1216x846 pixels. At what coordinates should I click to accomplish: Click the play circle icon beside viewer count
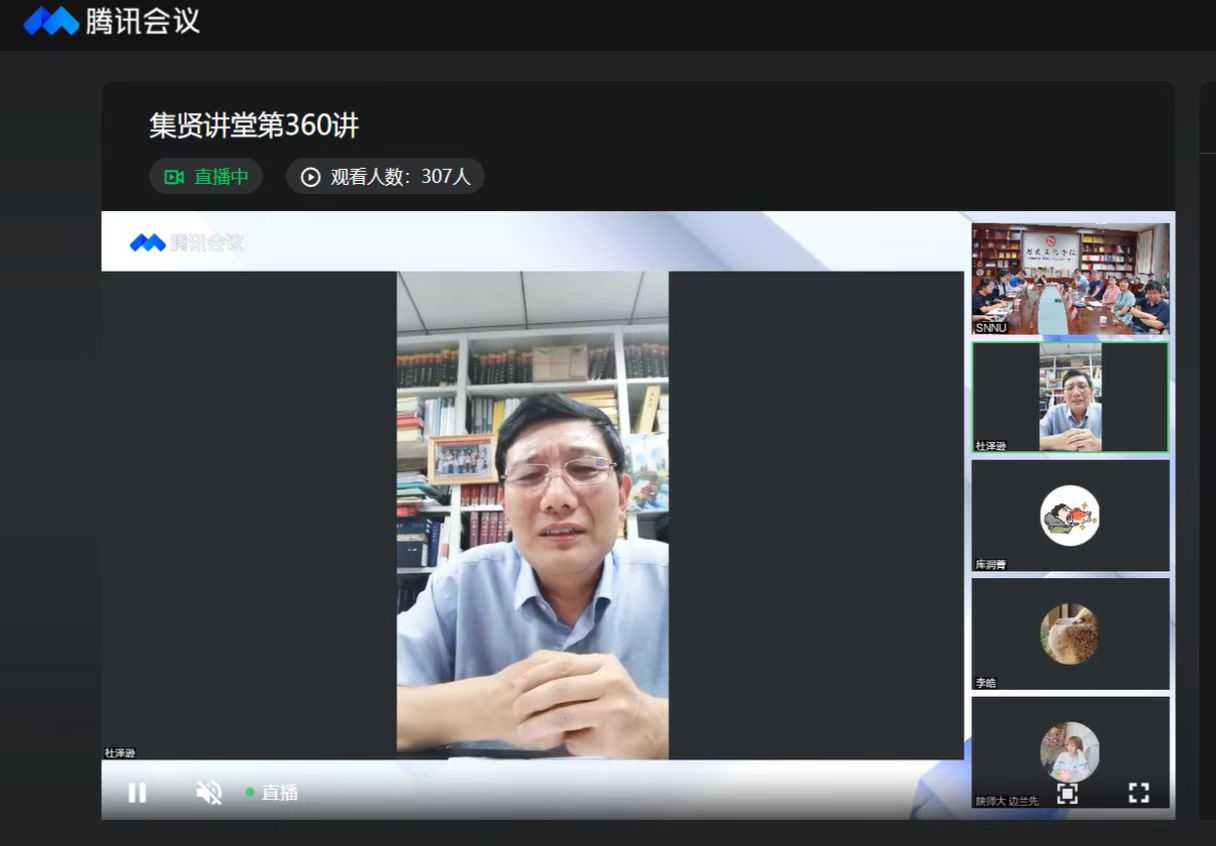(x=311, y=177)
